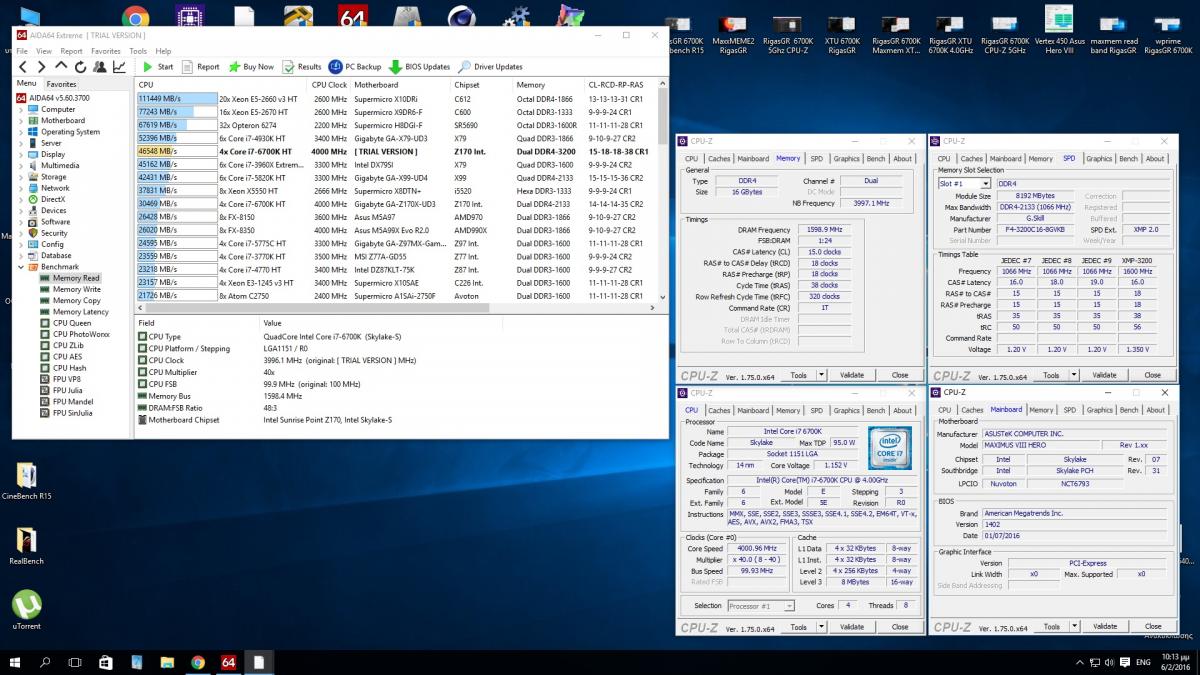Expand the Server tree node
1200x675 pixels.
pos(20,143)
